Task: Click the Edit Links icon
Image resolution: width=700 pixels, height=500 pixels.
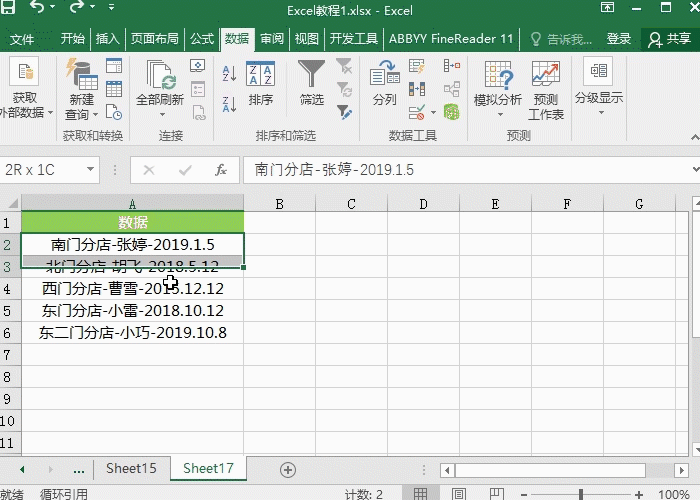Action: 198,112
